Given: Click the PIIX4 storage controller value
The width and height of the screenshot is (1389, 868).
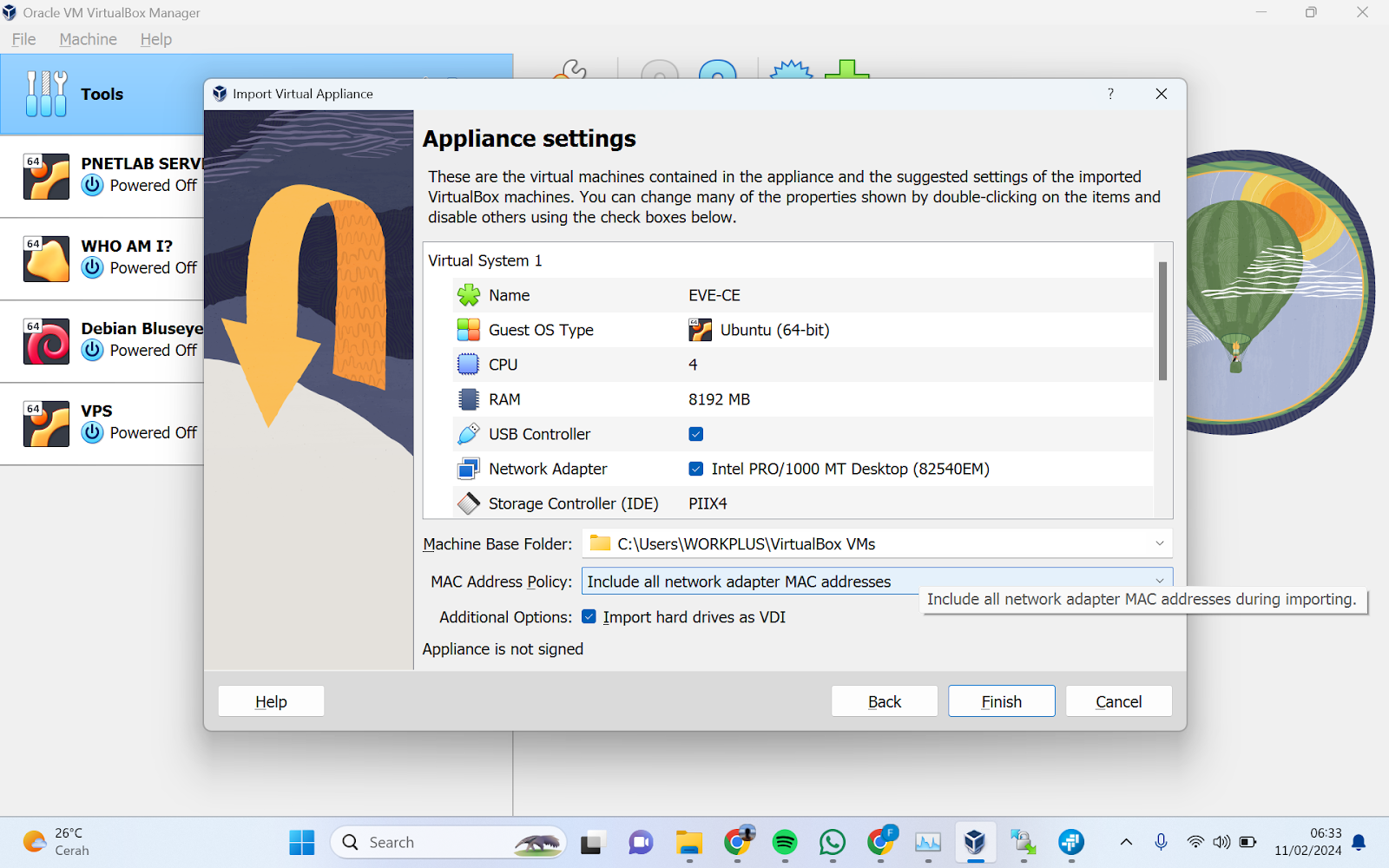Looking at the screenshot, I should (x=708, y=503).
